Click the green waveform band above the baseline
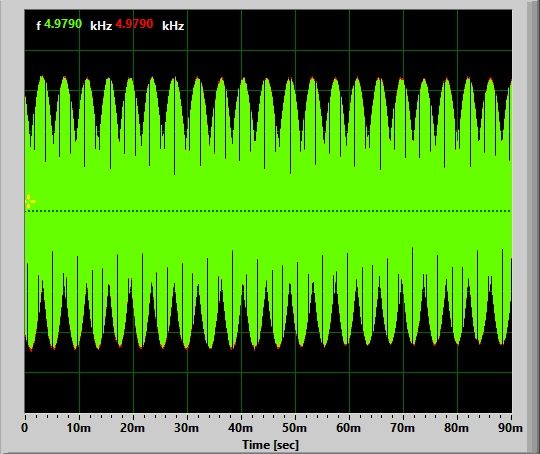Screen dimensions: 540x454 [268, 186]
